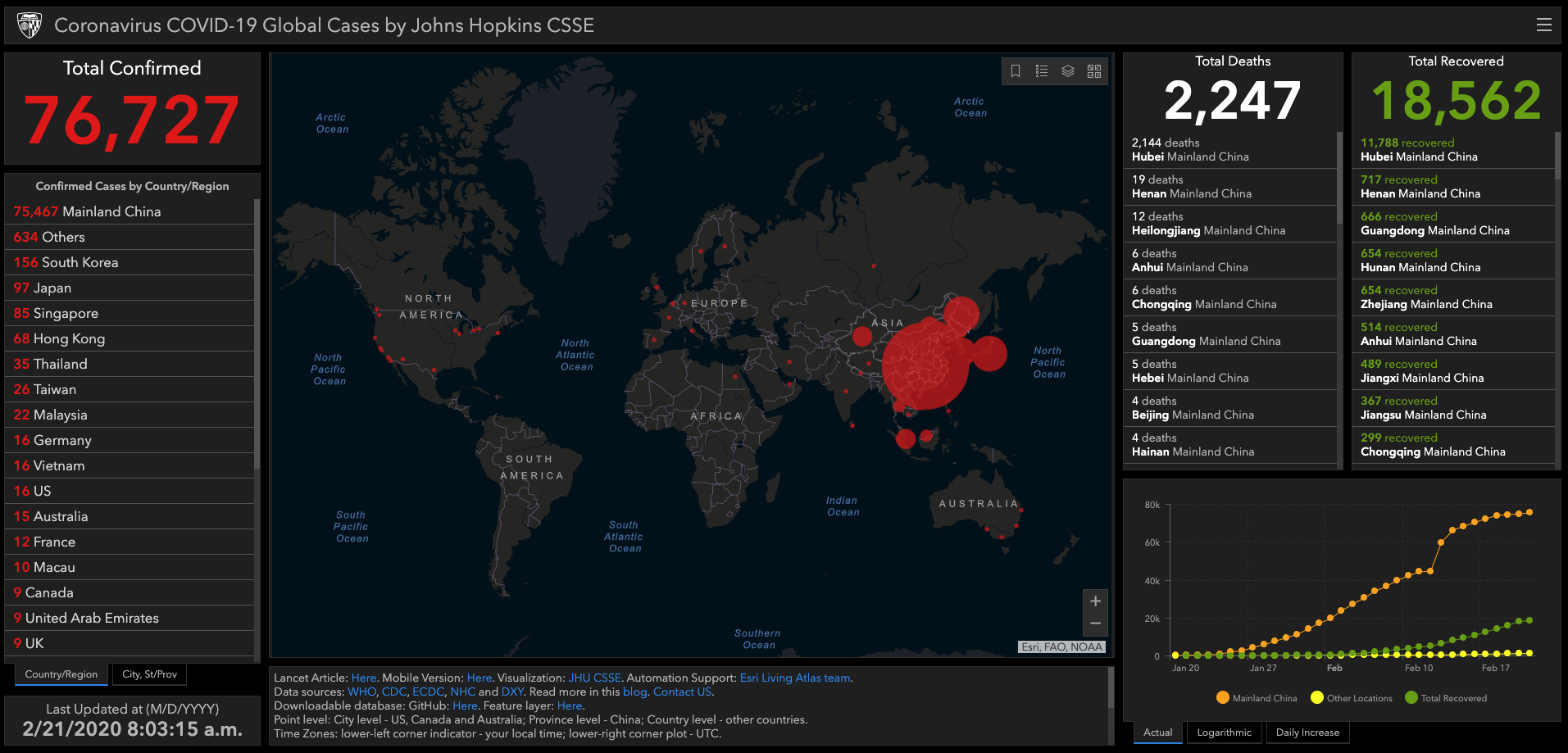This screenshot has width=1568, height=753.
Task: Click the country list vertical scrollbar
Action: (x=257, y=328)
